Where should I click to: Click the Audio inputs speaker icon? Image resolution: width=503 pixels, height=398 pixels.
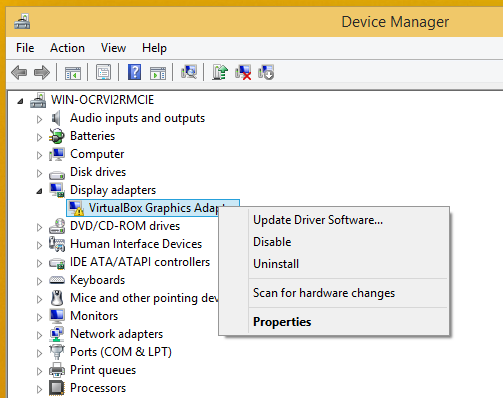(56, 118)
